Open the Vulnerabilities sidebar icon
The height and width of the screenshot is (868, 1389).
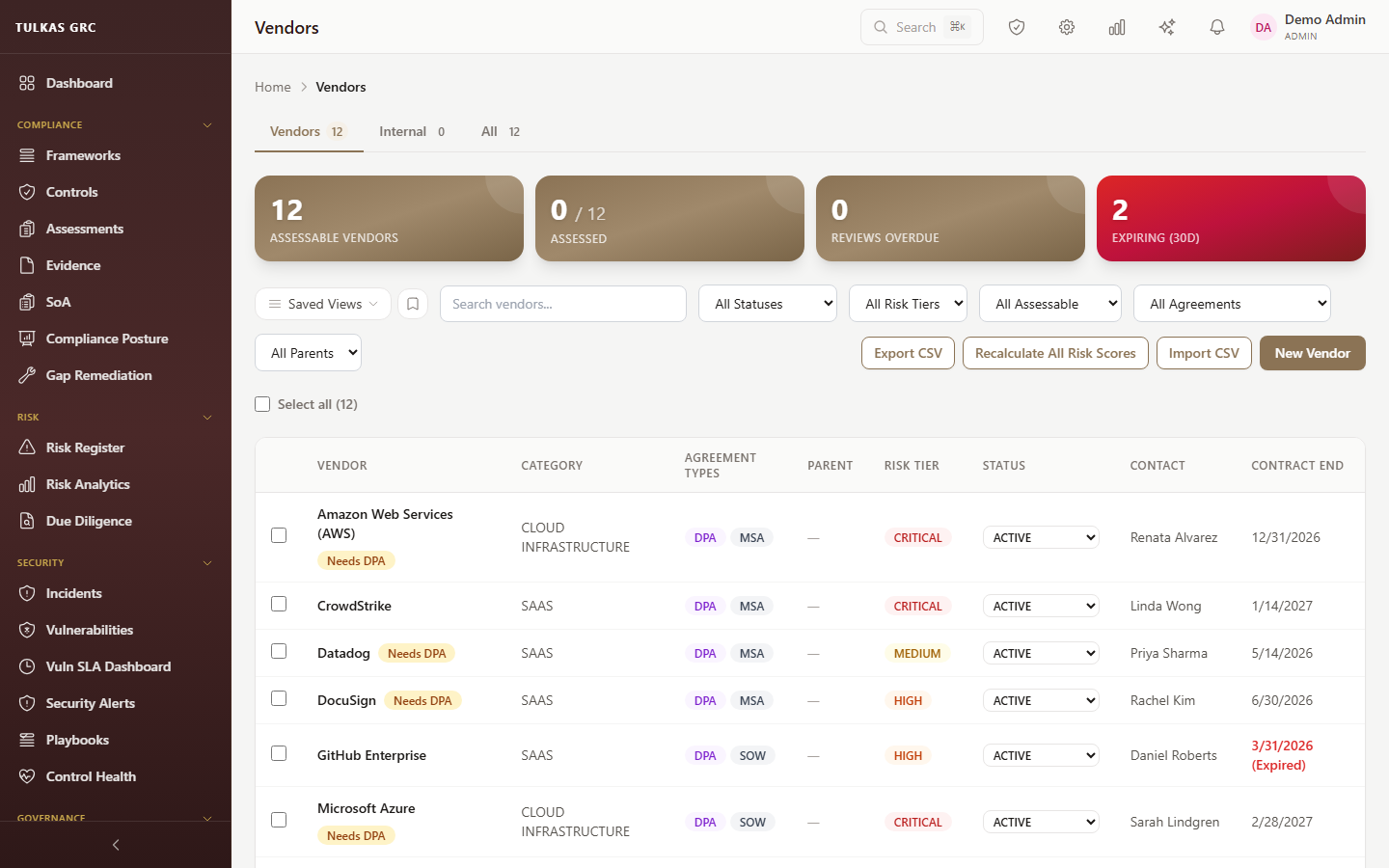click(x=27, y=630)
